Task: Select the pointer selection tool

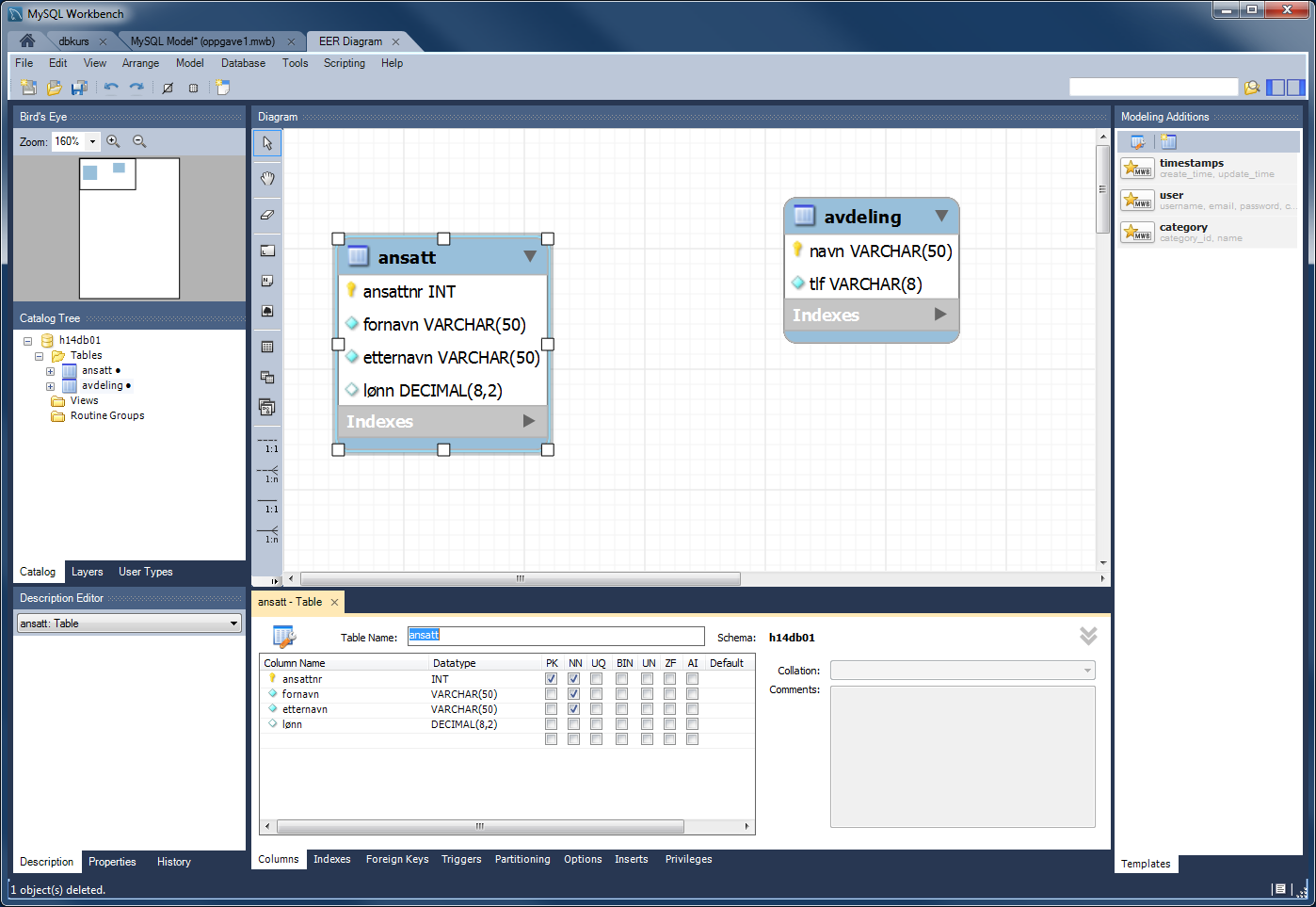Action: [x=267, y=143]
